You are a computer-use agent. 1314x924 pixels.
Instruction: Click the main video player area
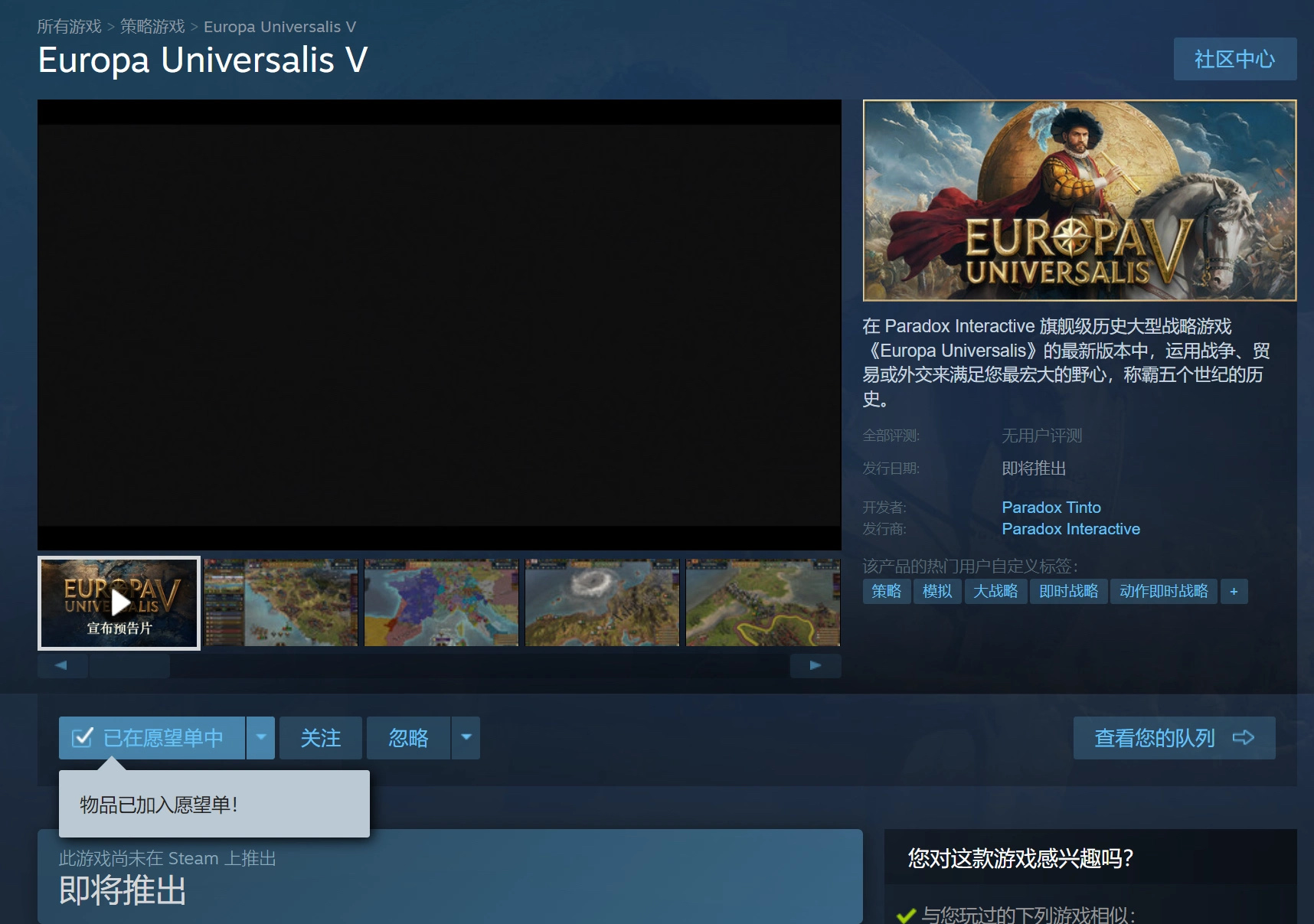[x=440, y=325]
